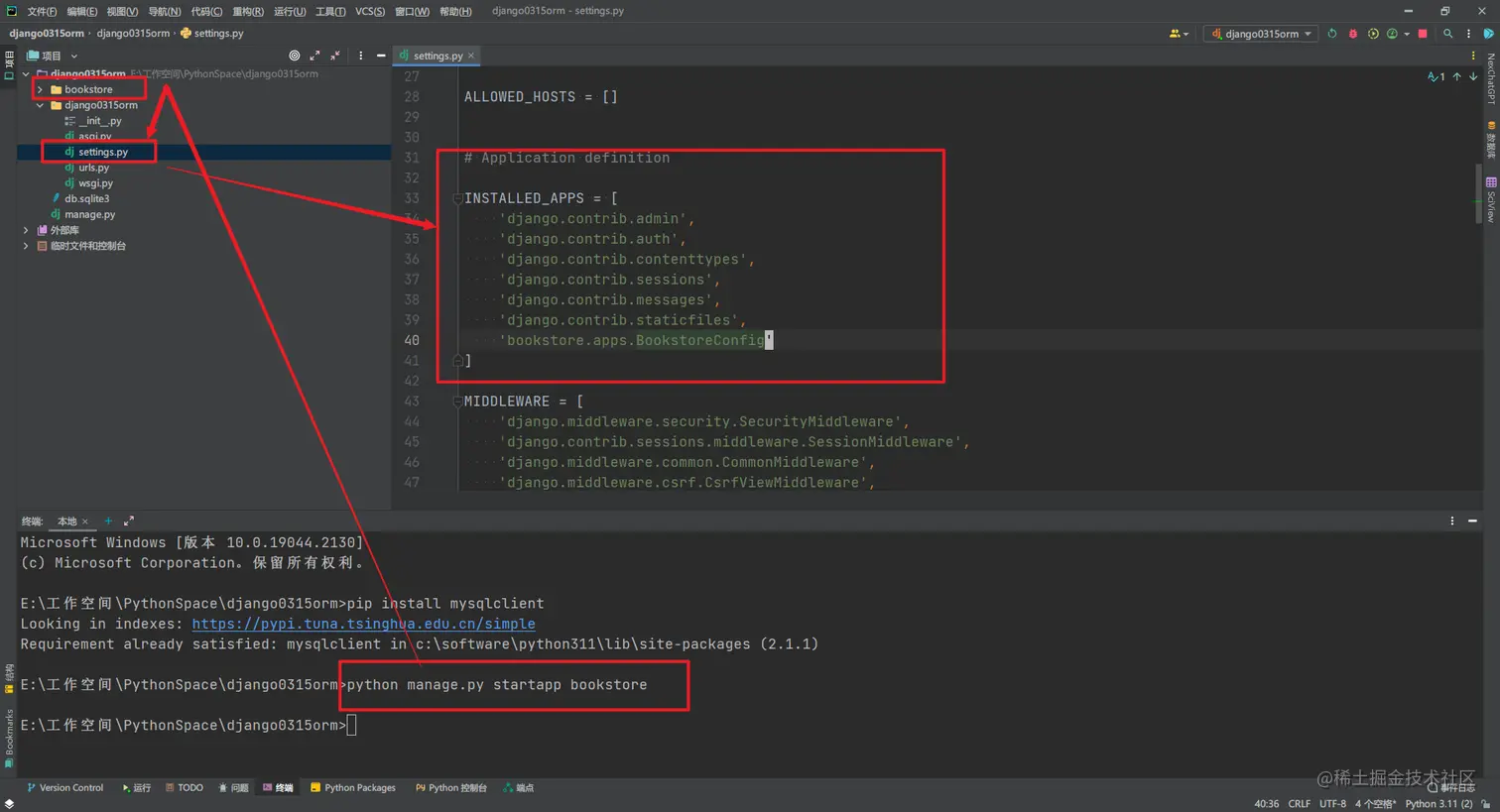The width and height of the screenshot is (1500, 812).
Task: Open Version Control tool window
Action: point(64,788)
